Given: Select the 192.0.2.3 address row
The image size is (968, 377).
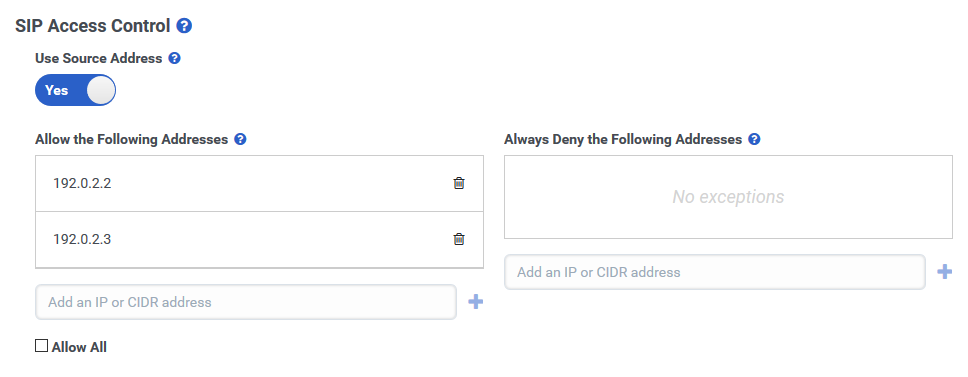Looking at the screenshot, I should tap(259, 239).
